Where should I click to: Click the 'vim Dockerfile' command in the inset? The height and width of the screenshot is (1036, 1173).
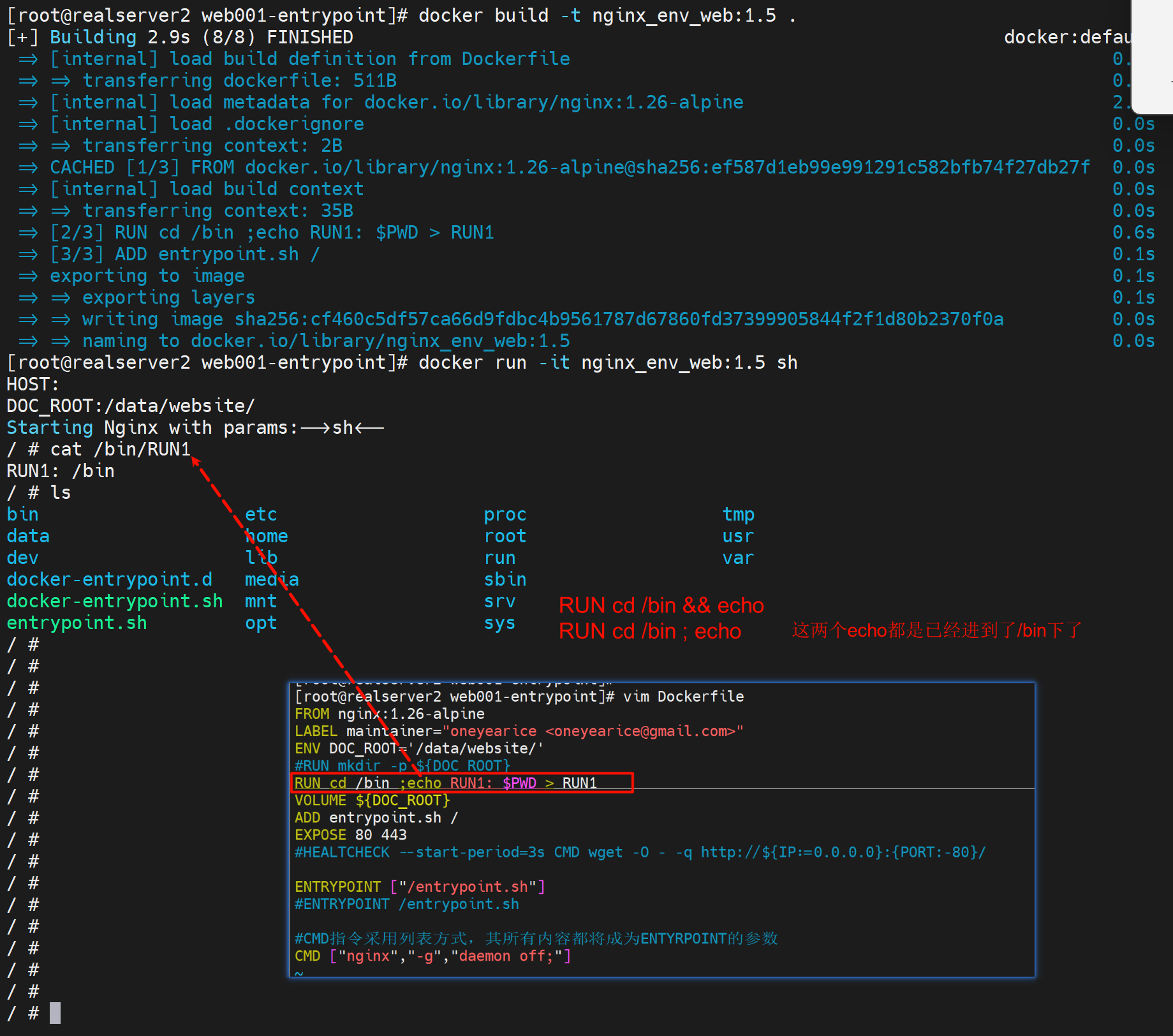tap(683, 697)
